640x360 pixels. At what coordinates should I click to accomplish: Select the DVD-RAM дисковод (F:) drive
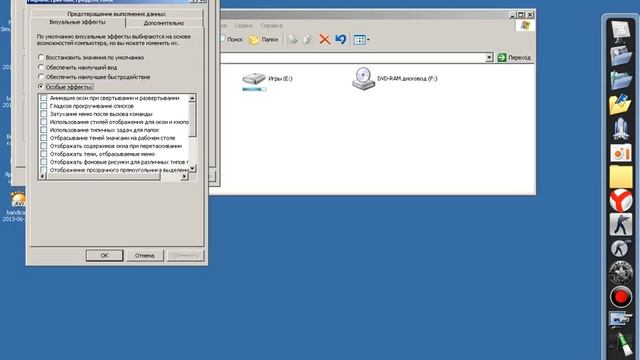[x=394, y=78]
